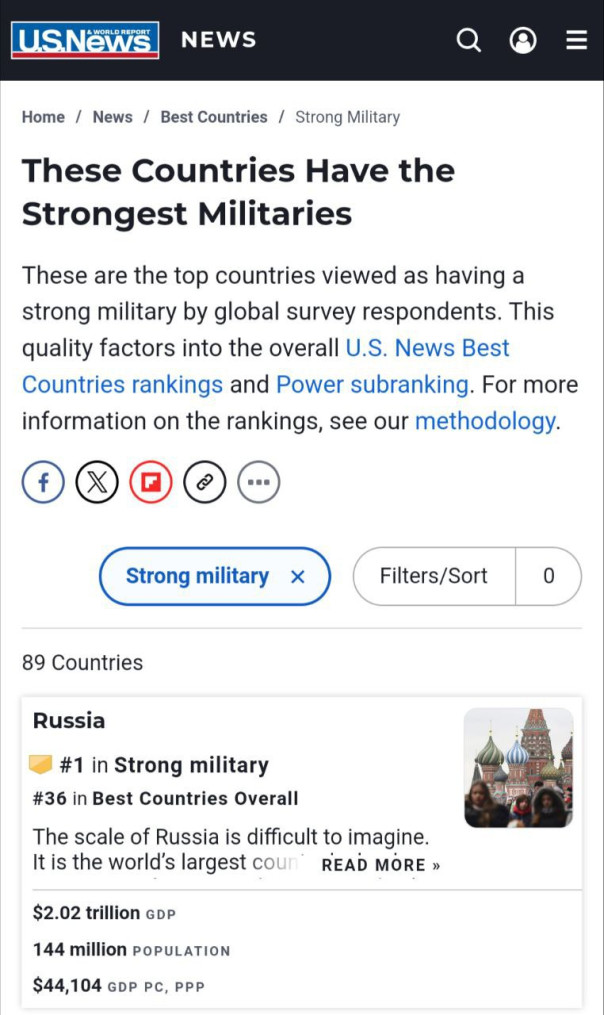Viewport: 604px width, 1015px height.
Task: Navigate to the News breadcrumb
Action: [112, 117]
